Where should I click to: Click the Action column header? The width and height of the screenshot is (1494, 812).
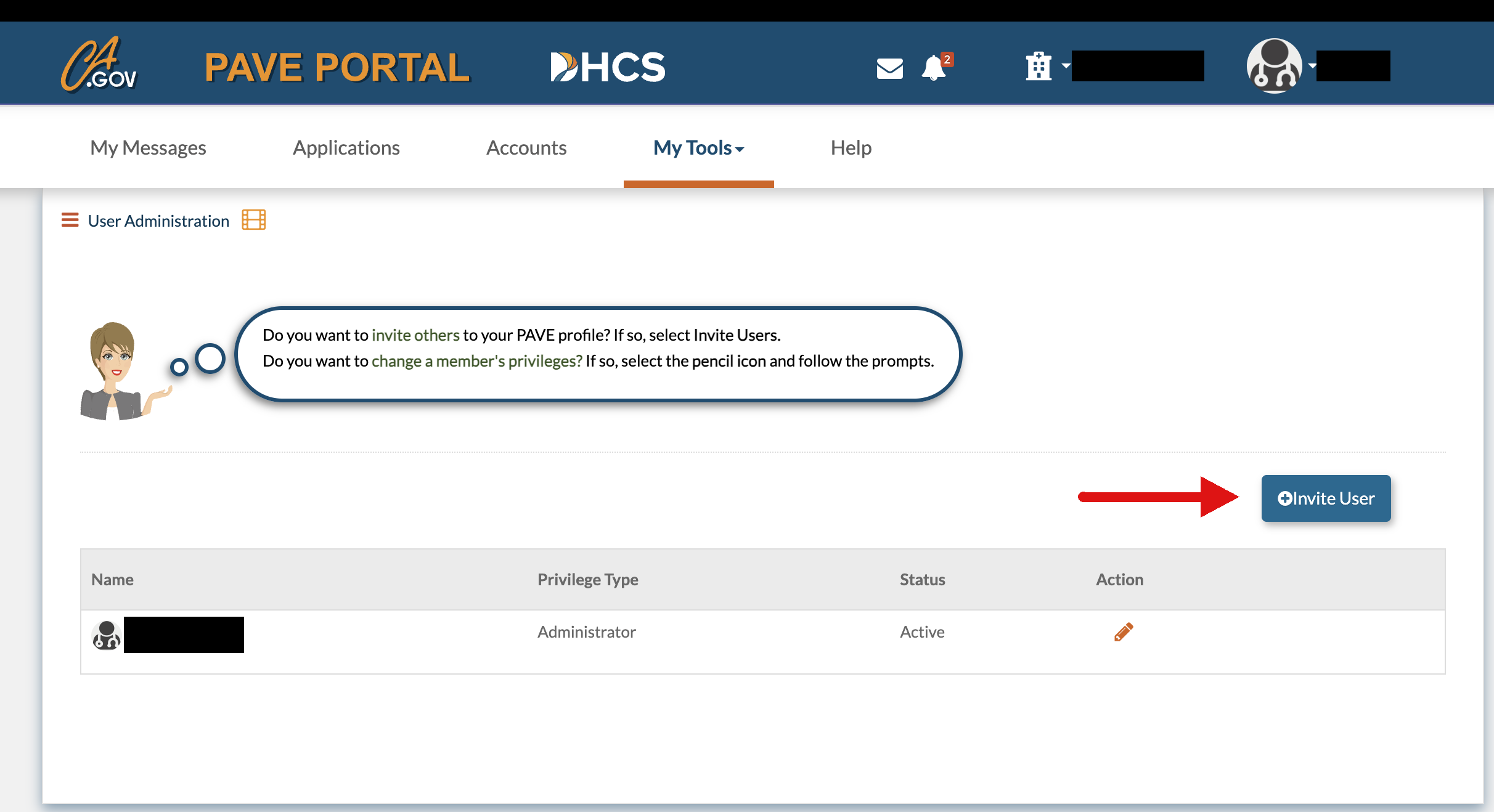(1119, 579)
